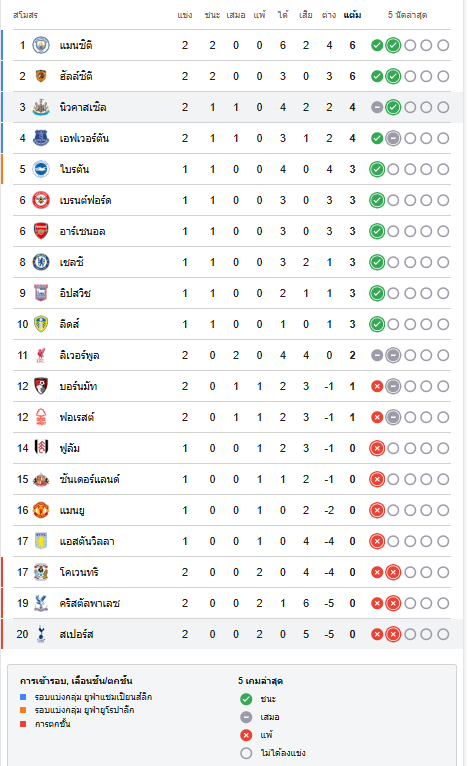
Task: Click Brighton's latest green win indicator
Action: [x=377, y=170]
